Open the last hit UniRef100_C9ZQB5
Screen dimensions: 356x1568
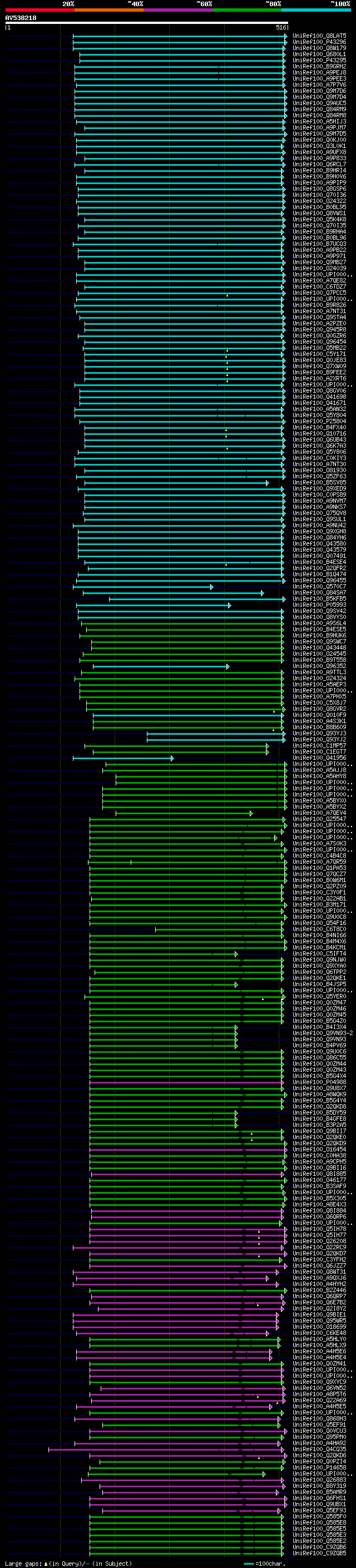point(319,1554)
